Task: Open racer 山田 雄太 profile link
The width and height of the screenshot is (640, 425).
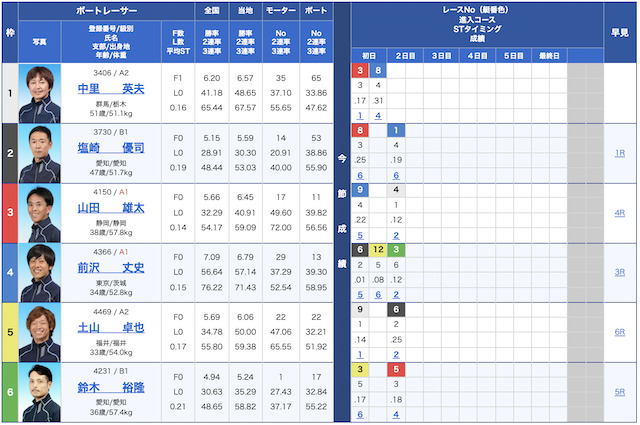Action: (111, 208)
